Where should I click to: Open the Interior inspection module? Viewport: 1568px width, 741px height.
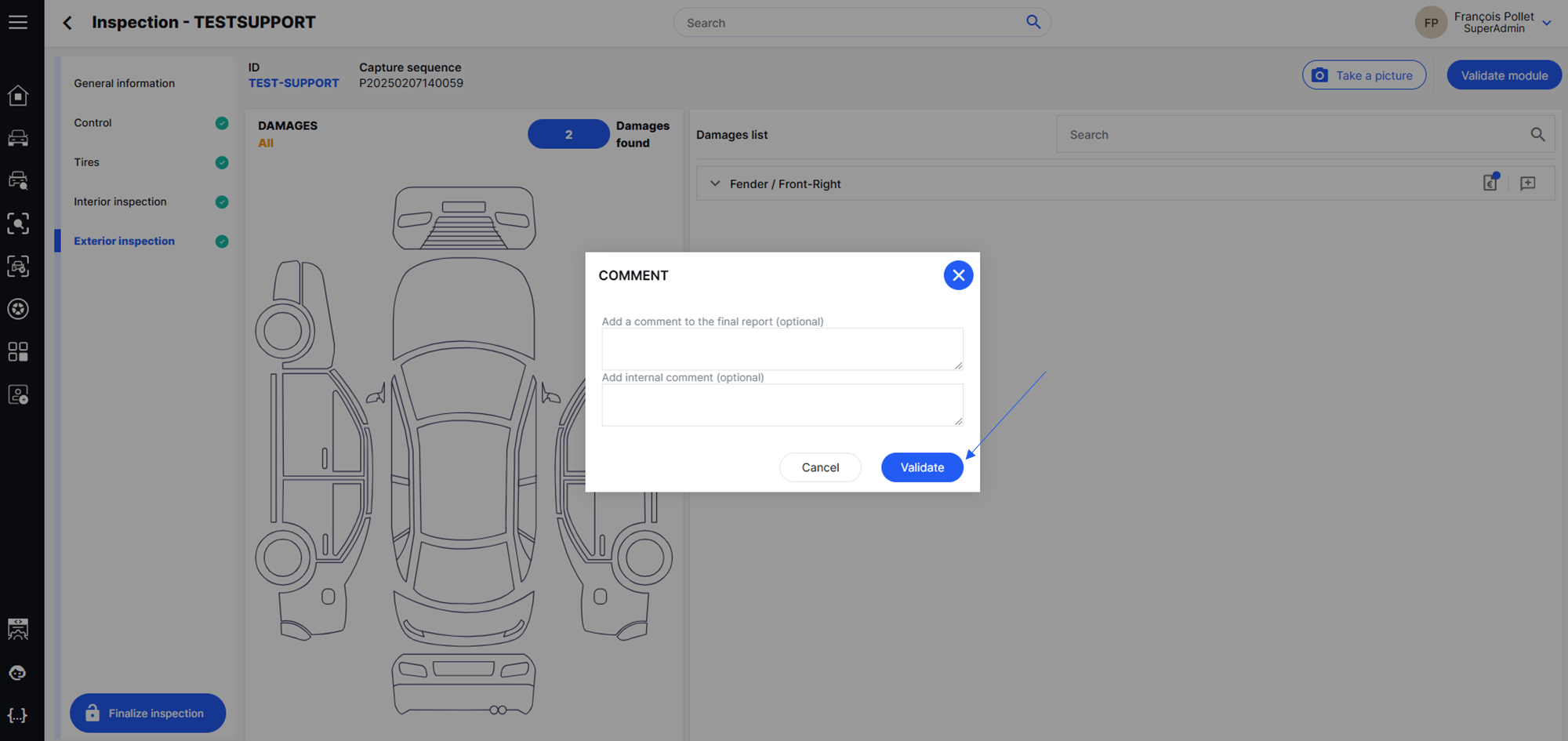120,202
